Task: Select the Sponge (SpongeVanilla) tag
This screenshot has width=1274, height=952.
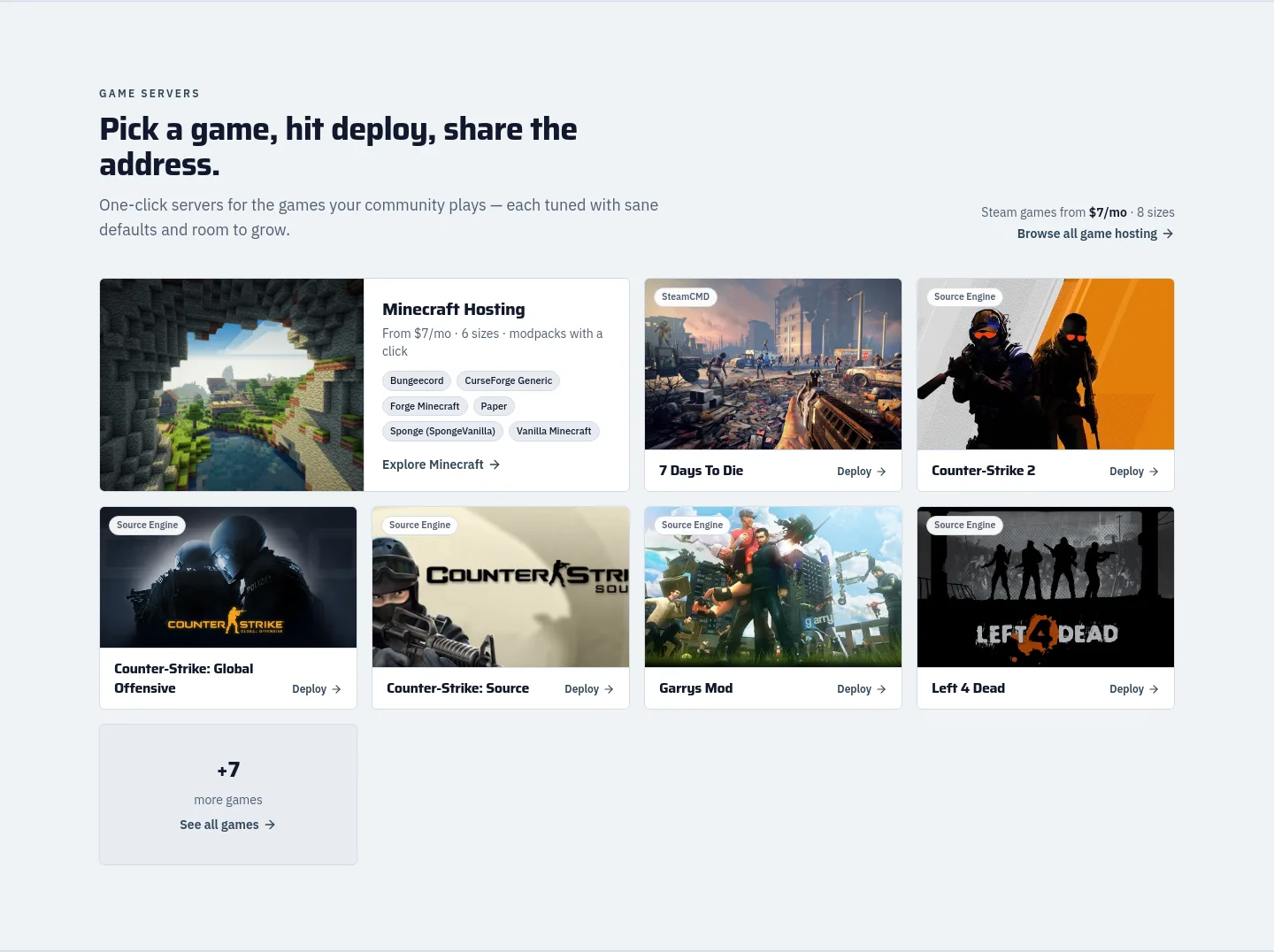Action: [443, 432]
